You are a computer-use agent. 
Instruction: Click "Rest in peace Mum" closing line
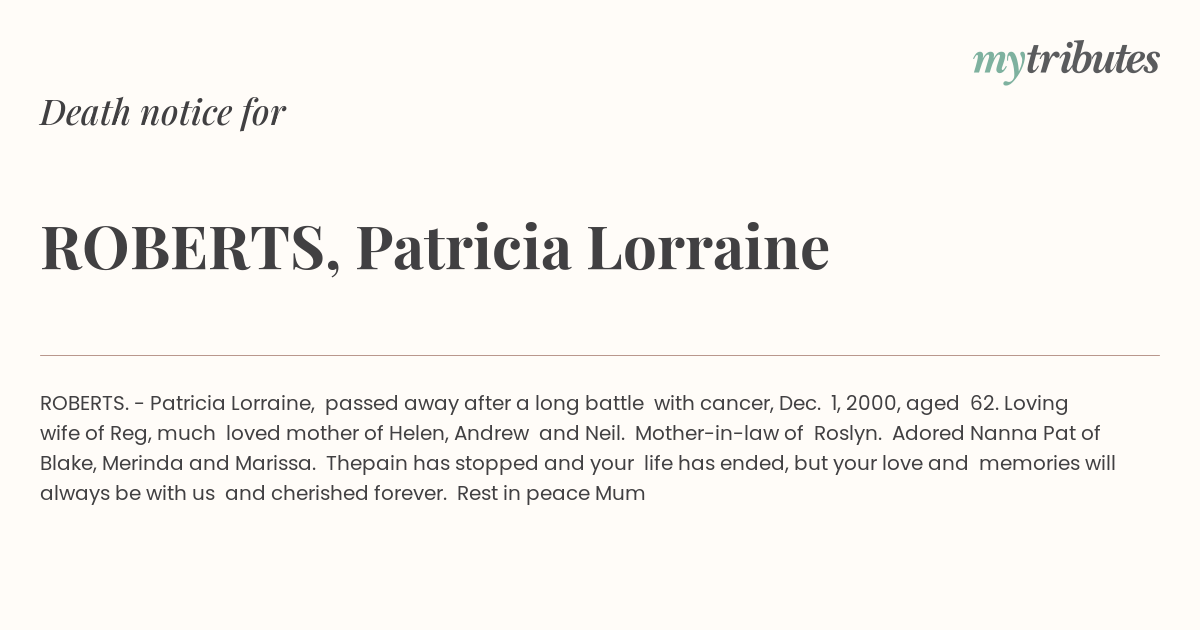[551, 494]
